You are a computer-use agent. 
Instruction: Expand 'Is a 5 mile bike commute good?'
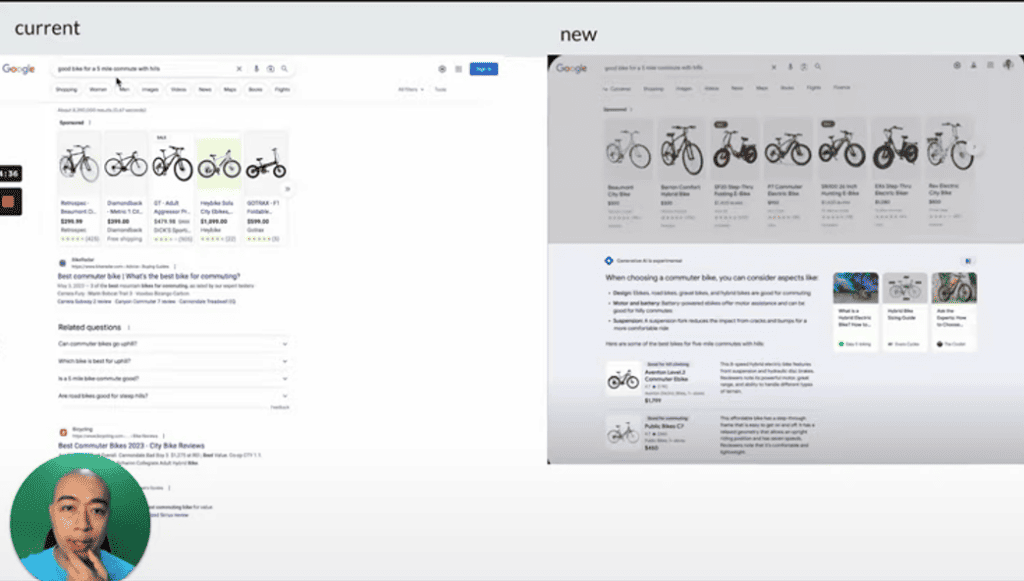pos(173,379)
